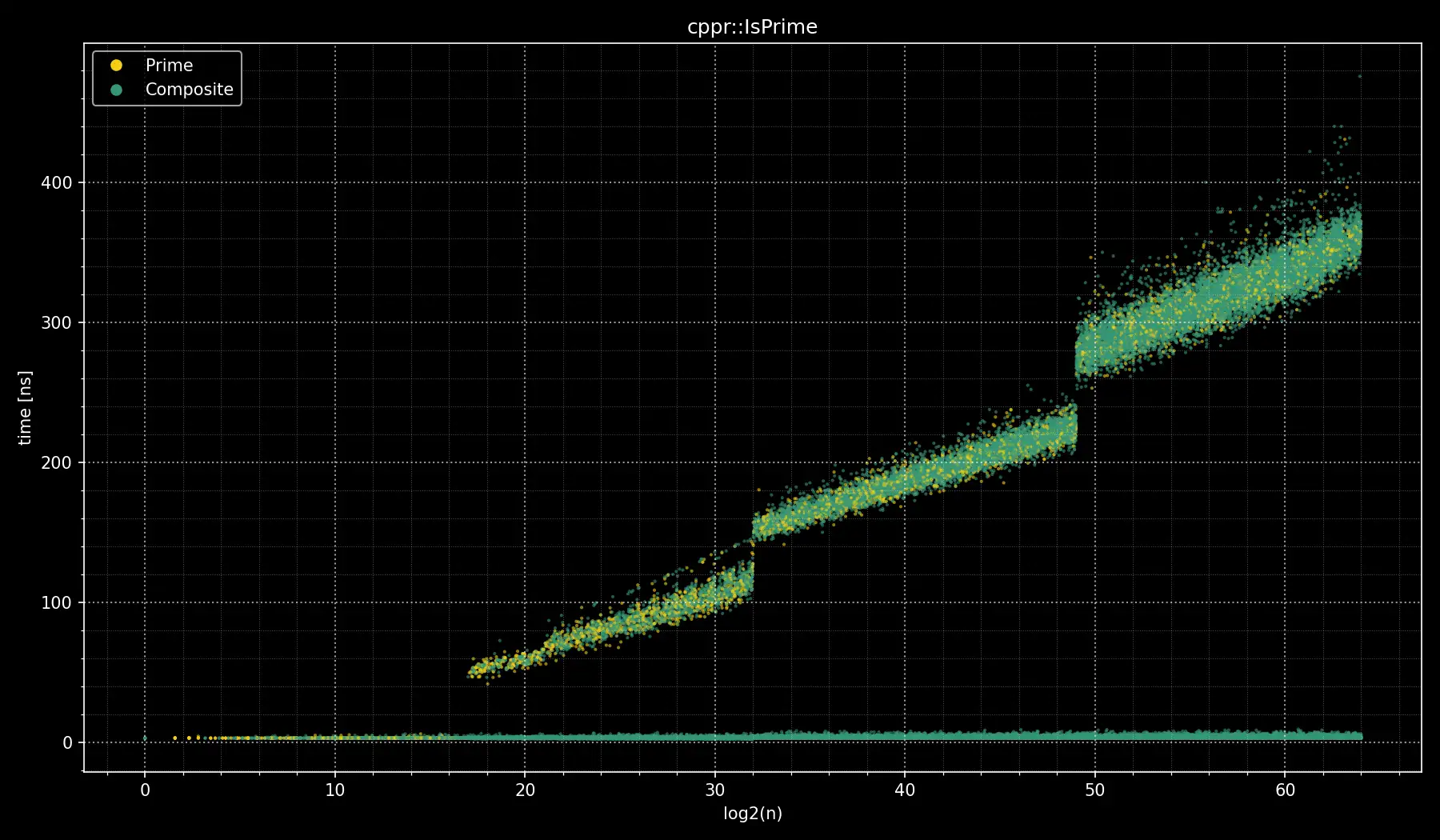Click the yellow Prime legend marker
1440x840 pixels.
click(116, 65)
